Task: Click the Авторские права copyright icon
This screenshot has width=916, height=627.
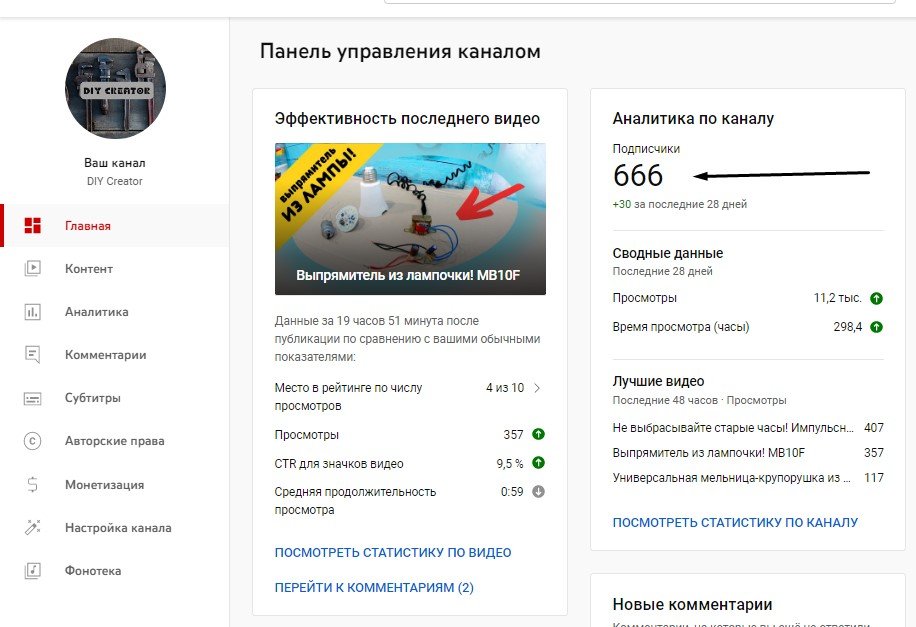Action: pos(33,441)
